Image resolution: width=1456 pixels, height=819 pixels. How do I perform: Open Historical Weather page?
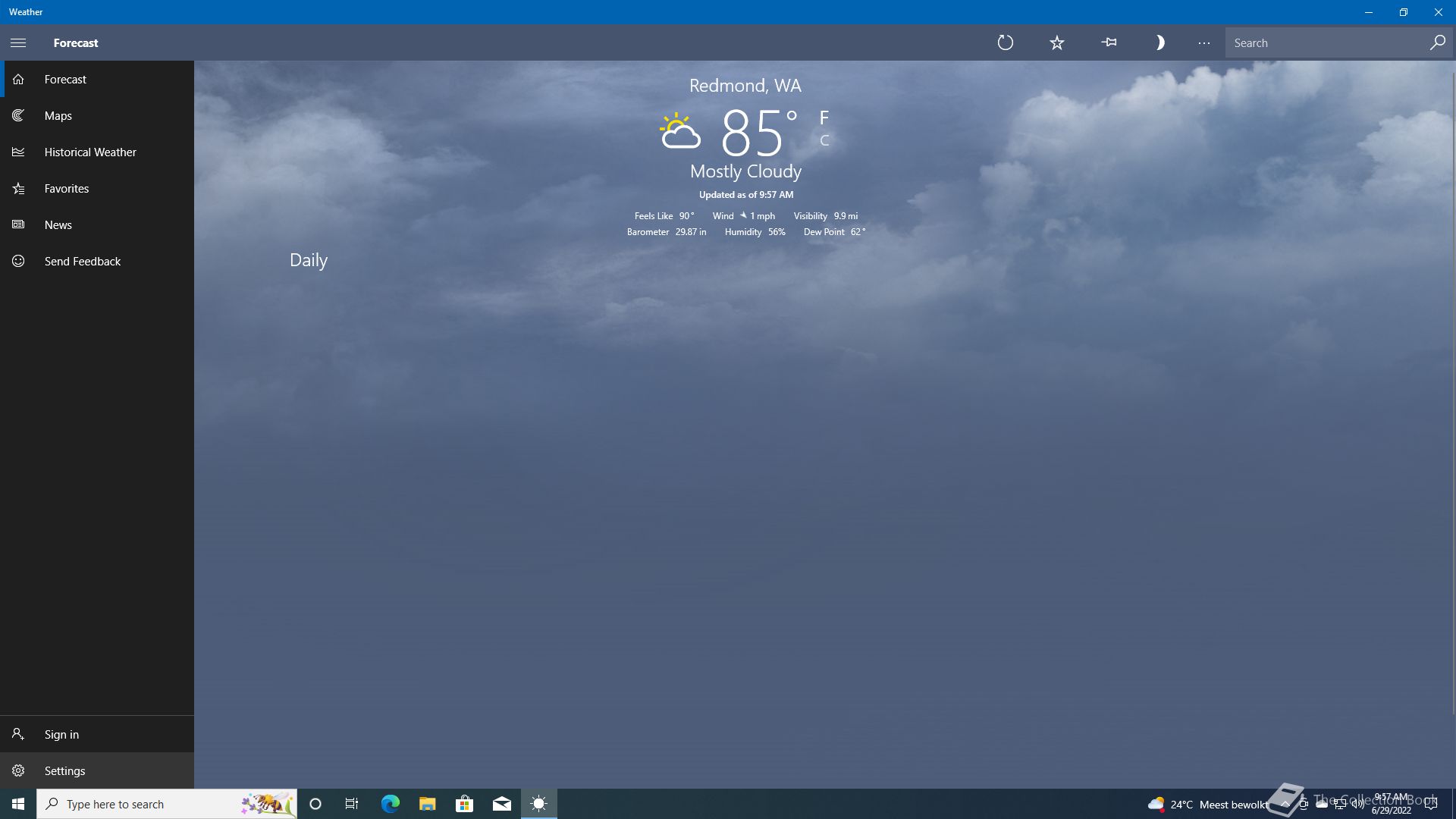[x=90, y=152]
